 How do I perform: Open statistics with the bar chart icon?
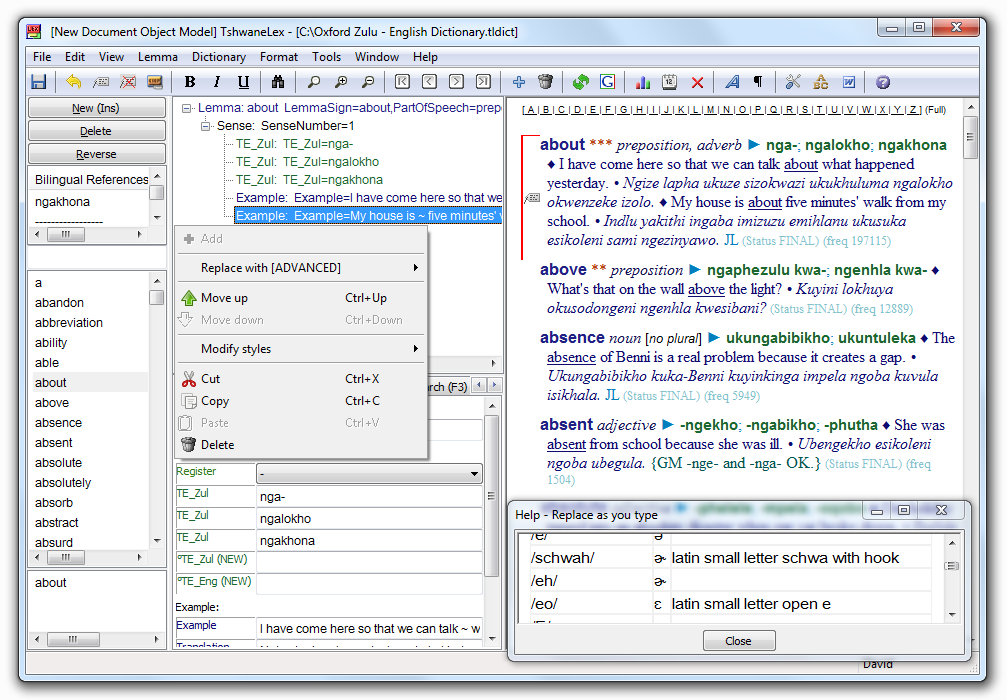(x=642, y=82)
